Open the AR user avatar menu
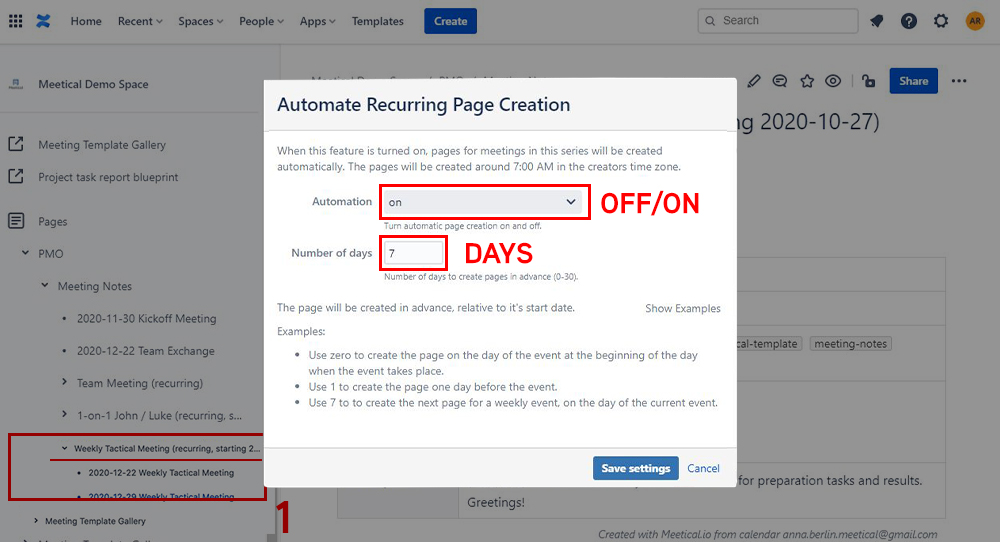 click(x=974, y=21)
